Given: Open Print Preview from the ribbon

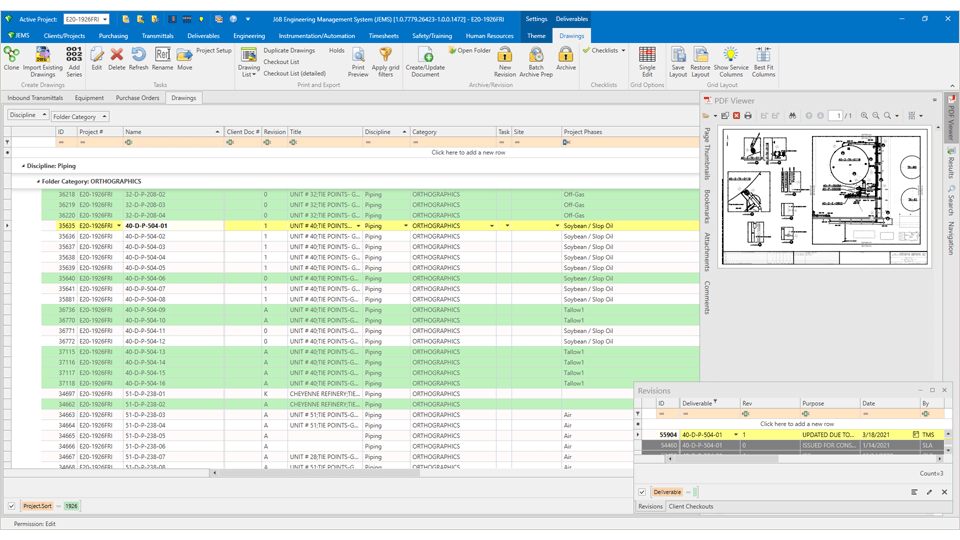Looking at the screenshot, I should (x=358, y=56).
